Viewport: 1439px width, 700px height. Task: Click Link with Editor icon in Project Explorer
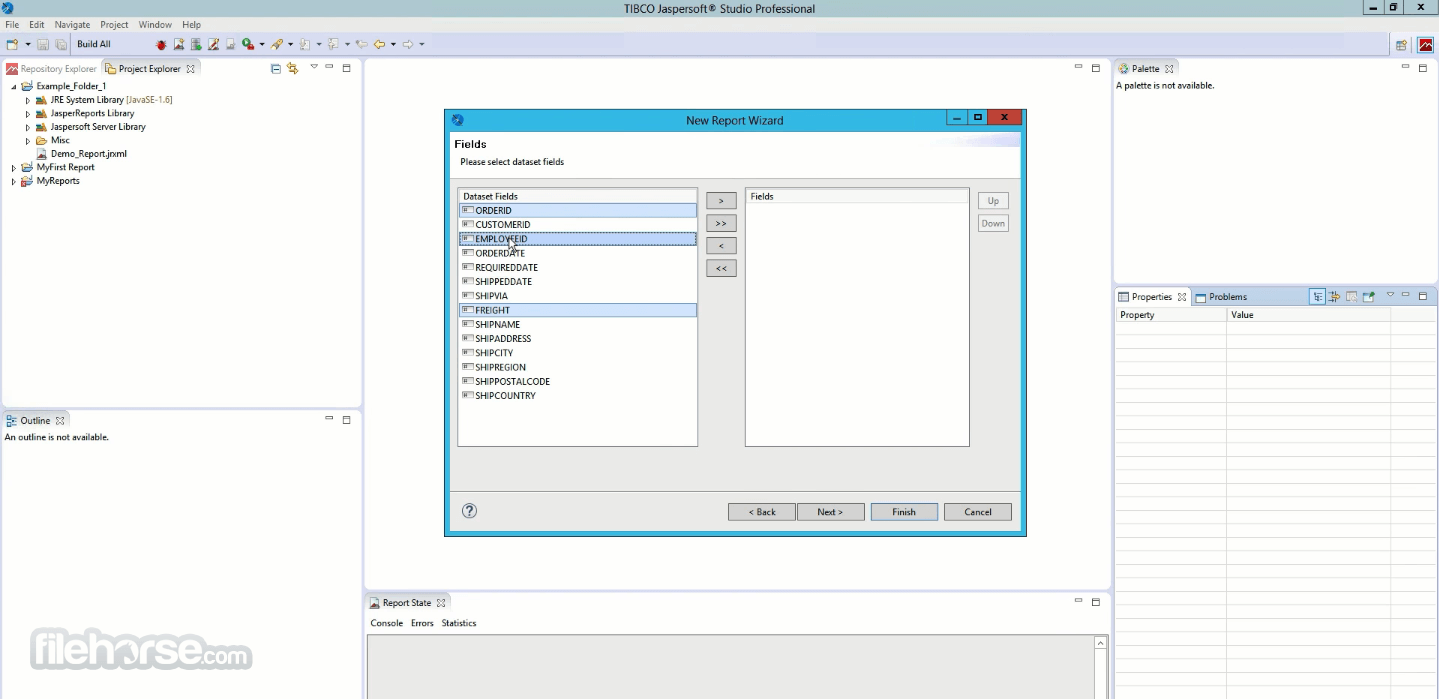tap(293, 68)
